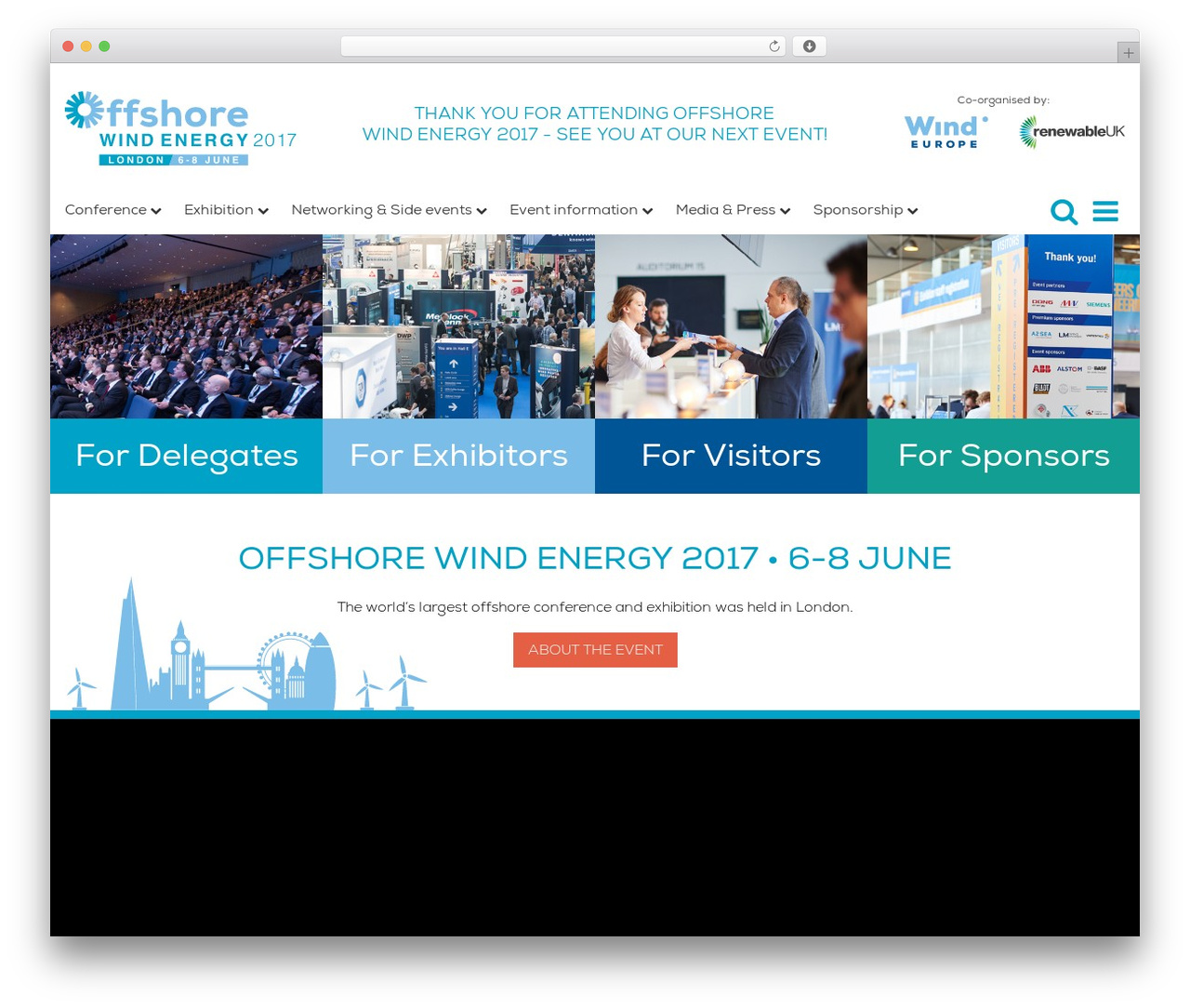Click the Offshore Wind Energy 2017 logo
This screenshot has width=1190, height=1008.
180,128
